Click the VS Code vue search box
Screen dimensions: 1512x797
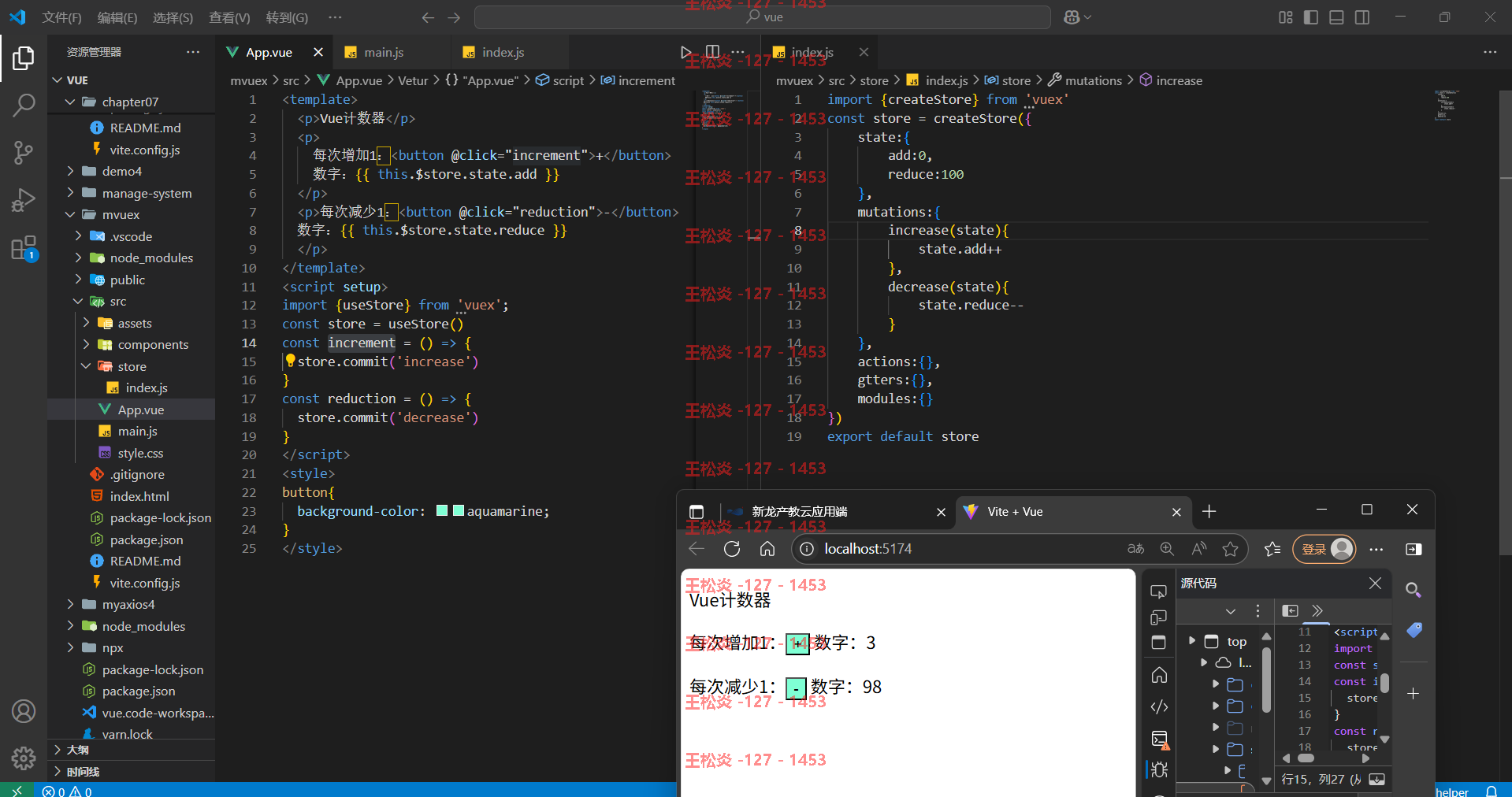pos(763,17)
